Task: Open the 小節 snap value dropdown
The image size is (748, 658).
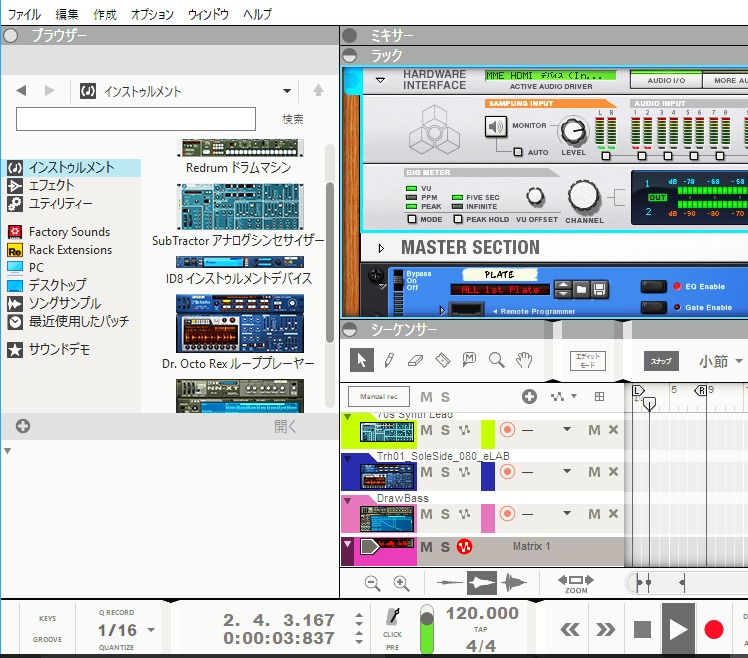Action: click(739, 361)
